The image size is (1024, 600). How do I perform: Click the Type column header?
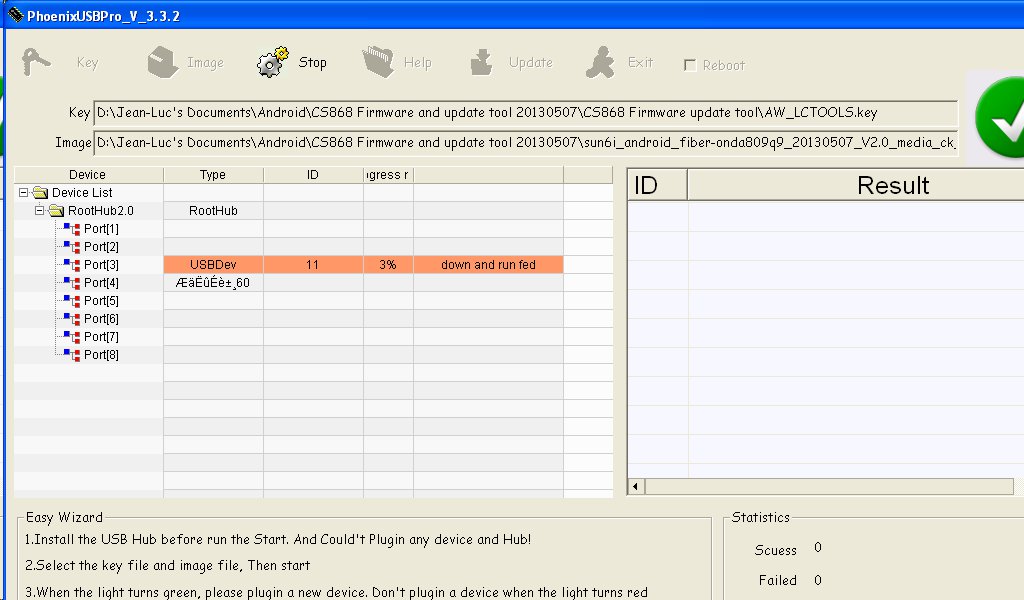click(213, 174)
